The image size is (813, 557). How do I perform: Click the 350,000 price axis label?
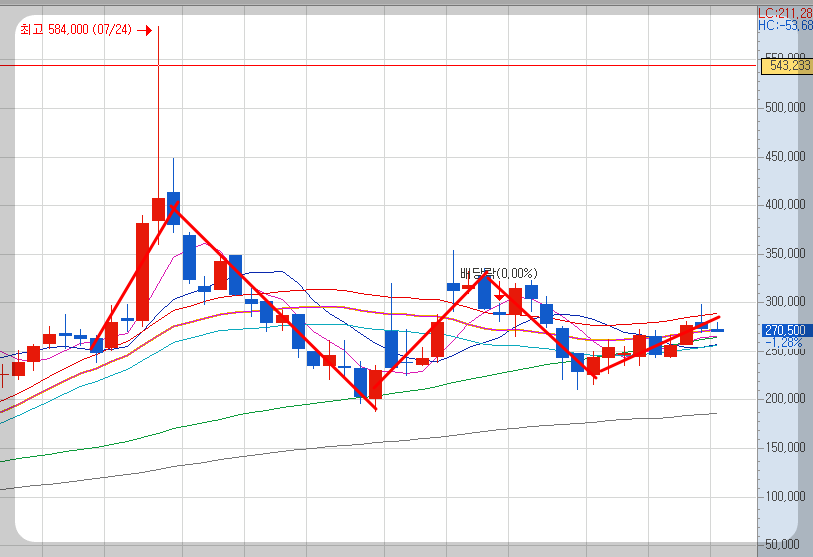pyautogui.click(x=785, y=253)
